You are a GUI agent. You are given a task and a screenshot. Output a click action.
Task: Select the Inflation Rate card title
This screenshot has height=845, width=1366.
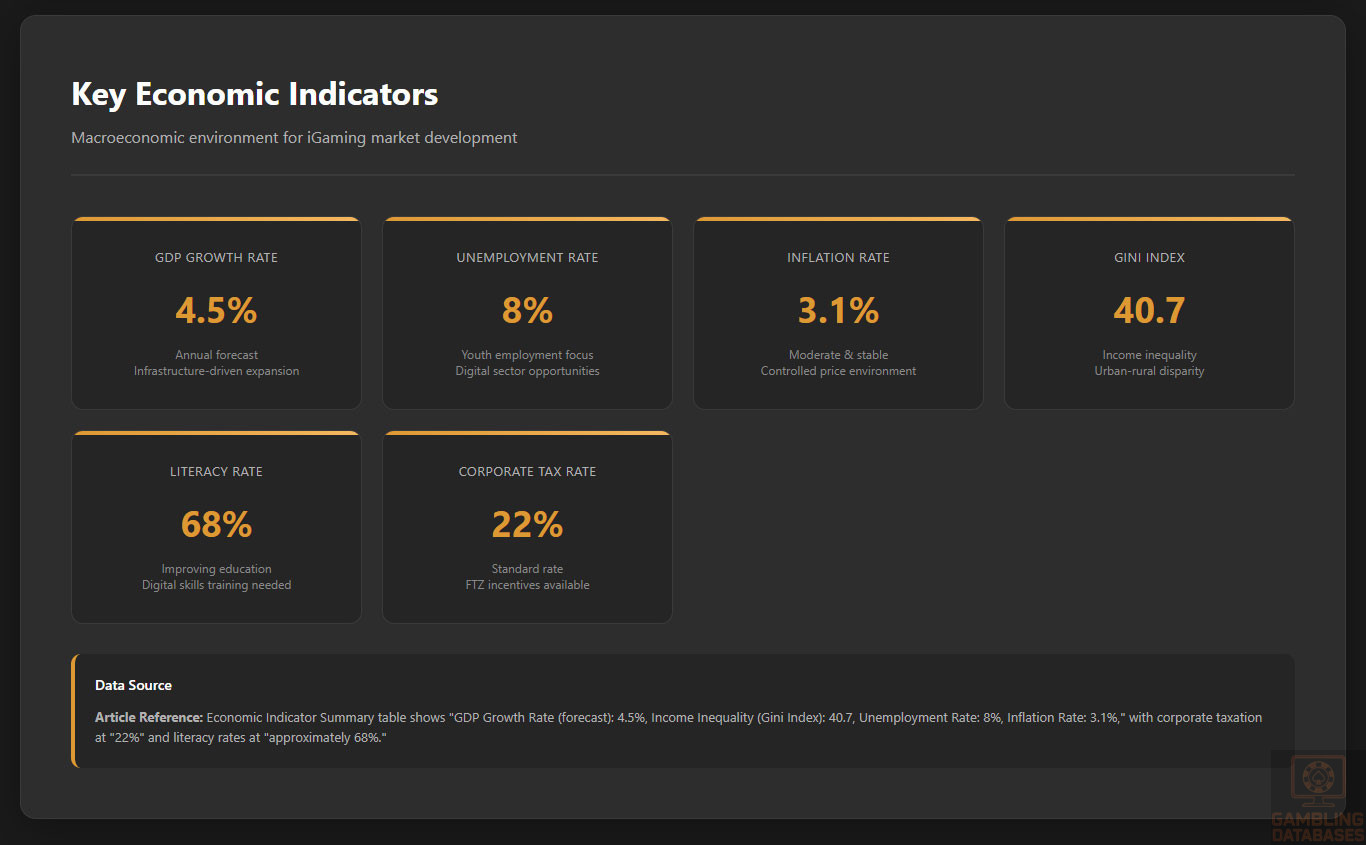pos(838,258)
